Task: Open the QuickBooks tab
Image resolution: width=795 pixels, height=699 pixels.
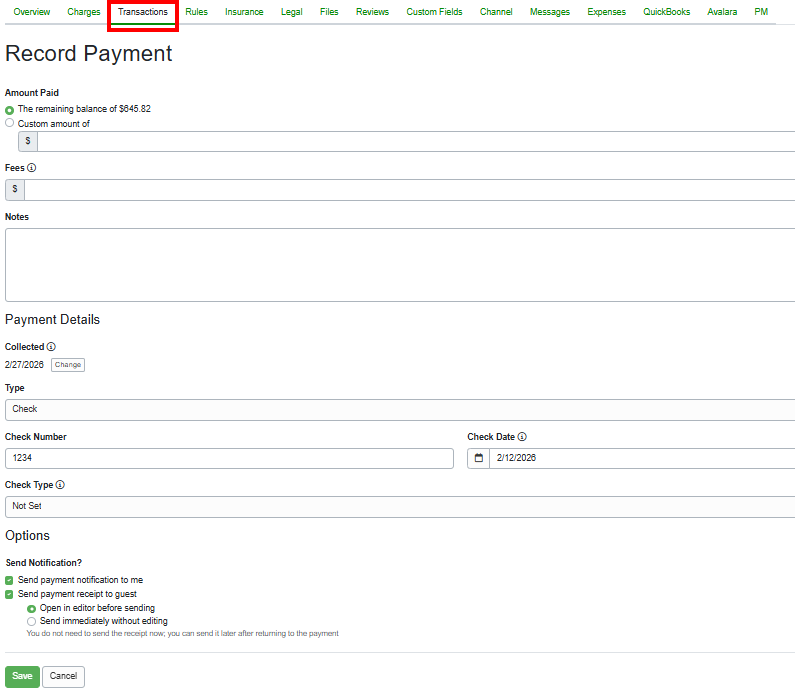Action: [666, 12]
